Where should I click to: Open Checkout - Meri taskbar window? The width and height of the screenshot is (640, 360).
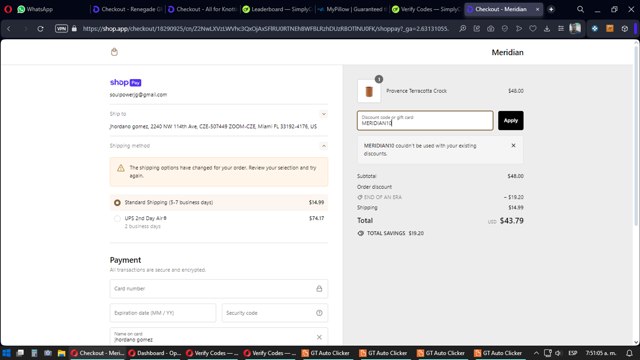[97, 353]
